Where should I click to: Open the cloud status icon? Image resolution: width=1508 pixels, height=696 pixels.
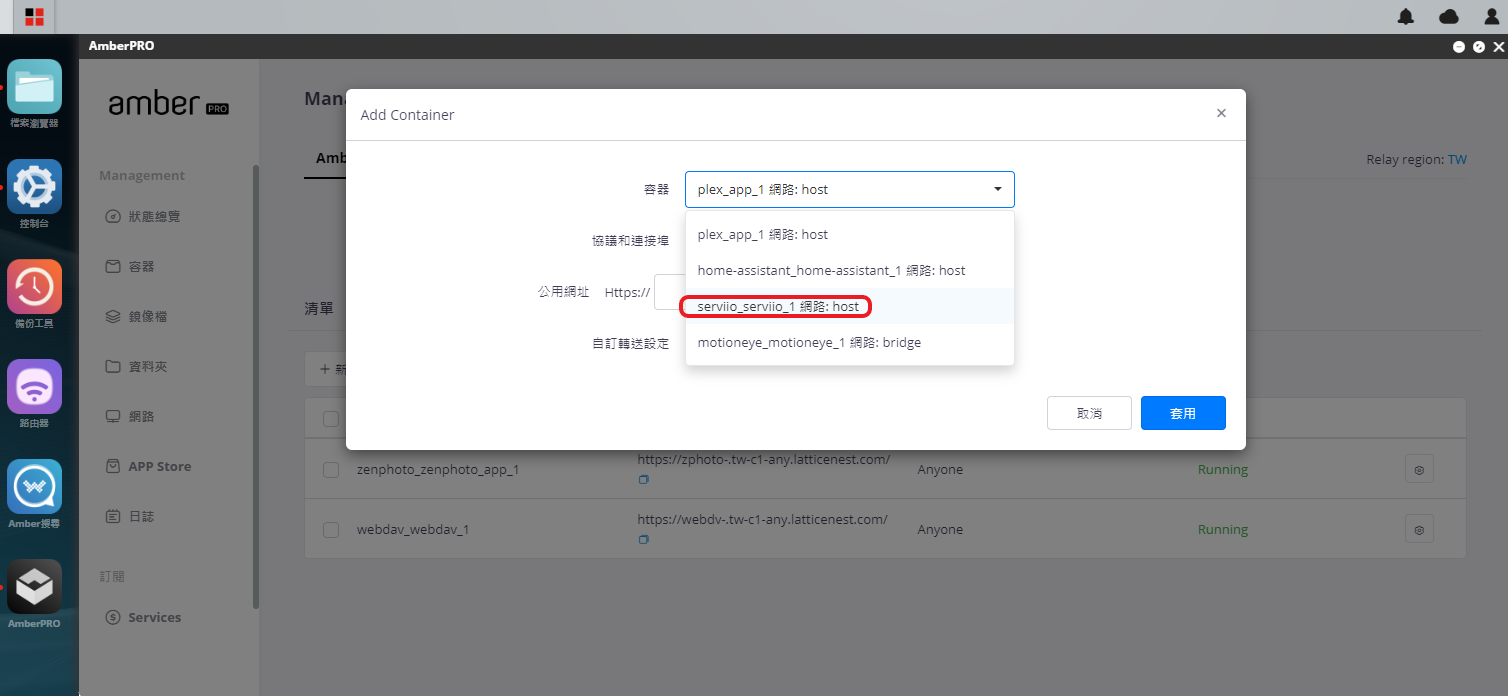[1448, 16]
